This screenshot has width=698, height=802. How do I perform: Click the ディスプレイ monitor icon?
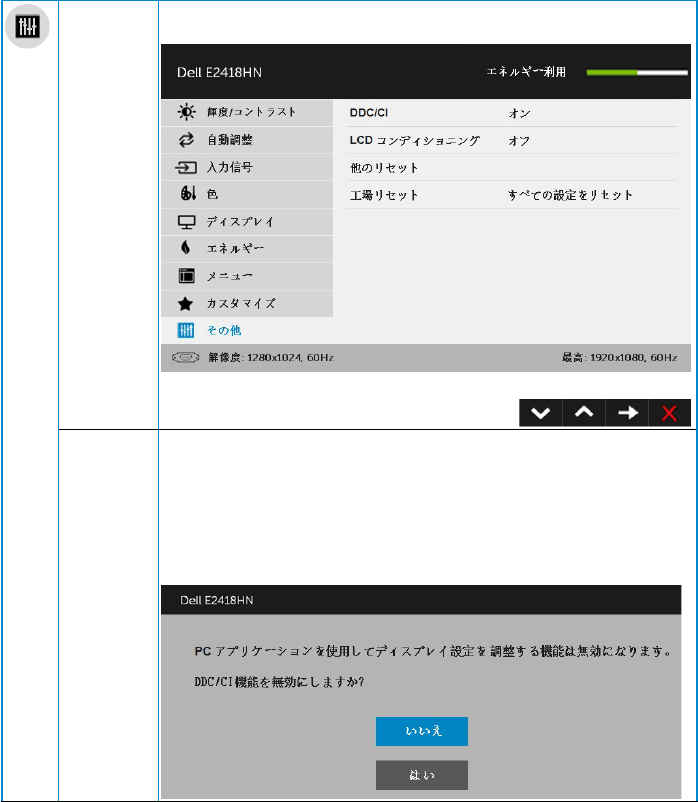[187, 221]
